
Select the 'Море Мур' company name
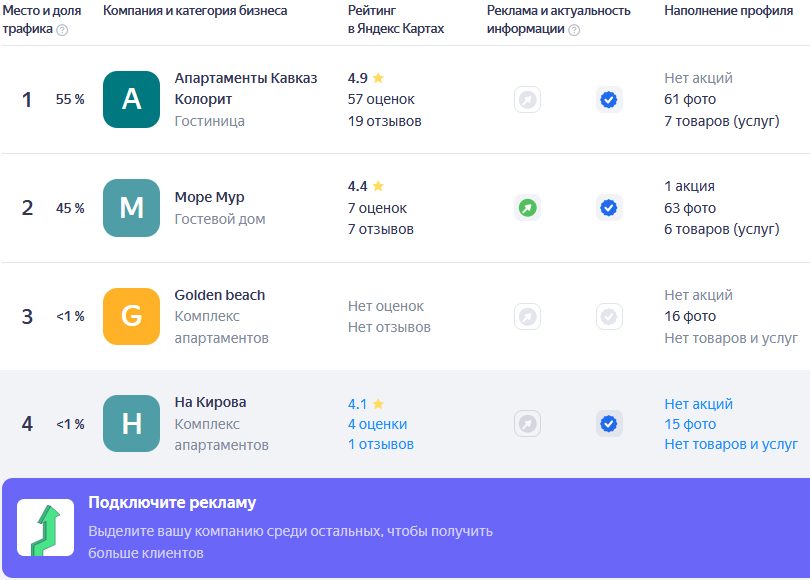tap(209, 197)
